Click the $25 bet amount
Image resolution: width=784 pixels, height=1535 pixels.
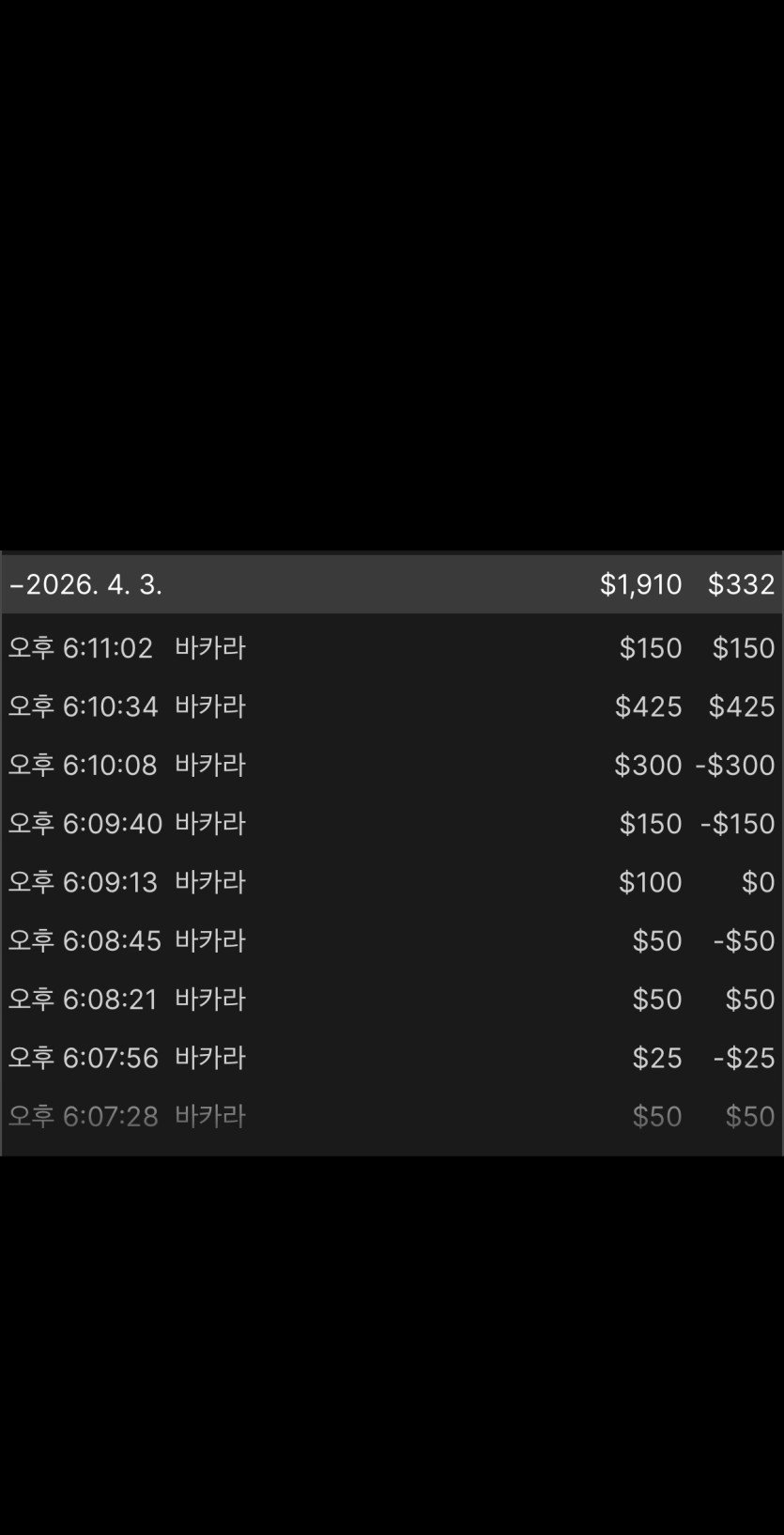click(656, 1058)
